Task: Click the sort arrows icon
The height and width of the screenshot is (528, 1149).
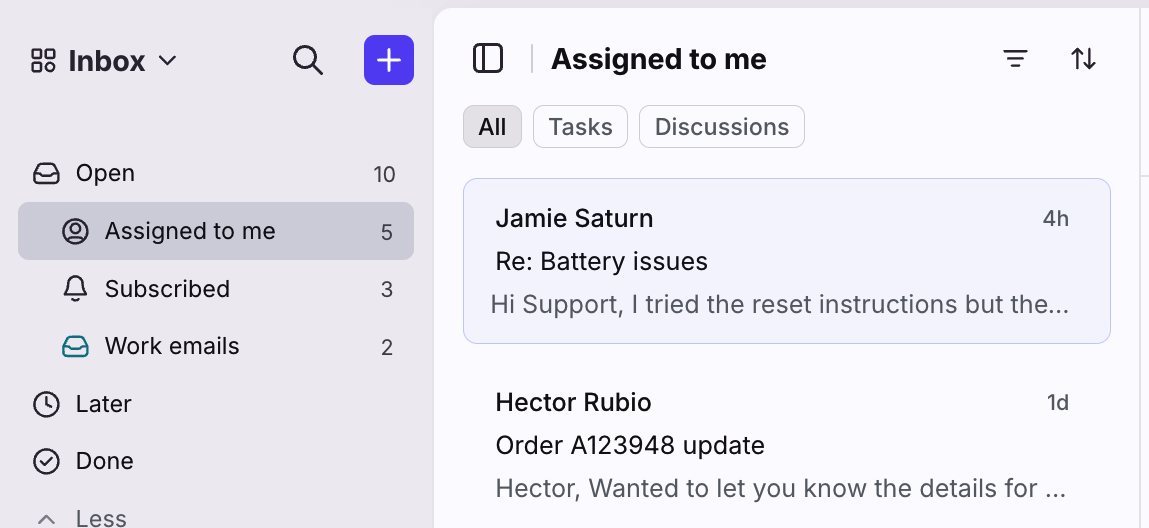Action: pyautogui.click(x=1083, y=59)
